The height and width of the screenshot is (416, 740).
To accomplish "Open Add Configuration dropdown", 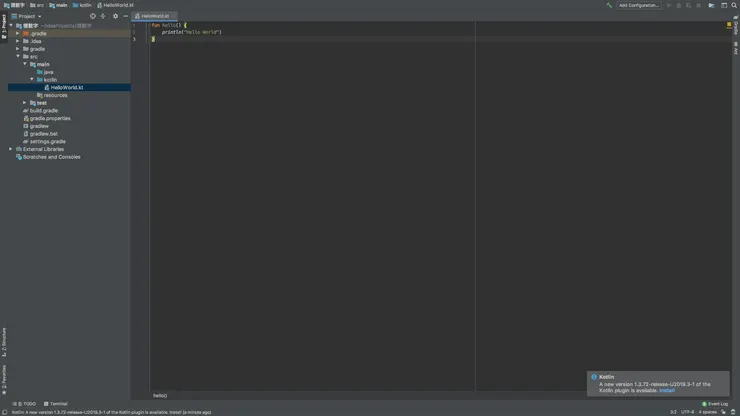I will coord(639,5).
